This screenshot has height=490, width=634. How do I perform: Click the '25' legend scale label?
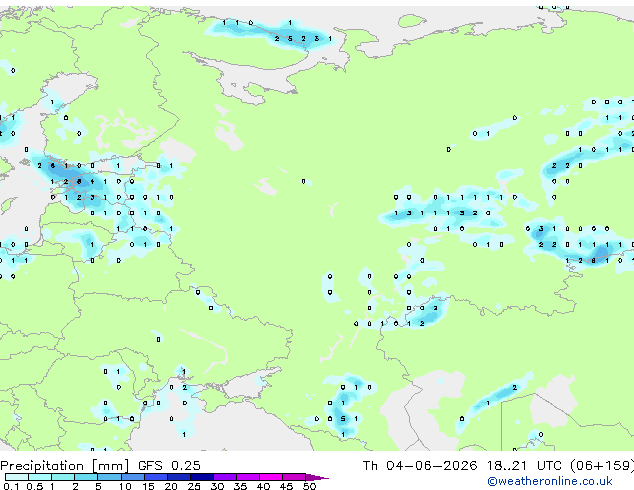pos(194,486)
